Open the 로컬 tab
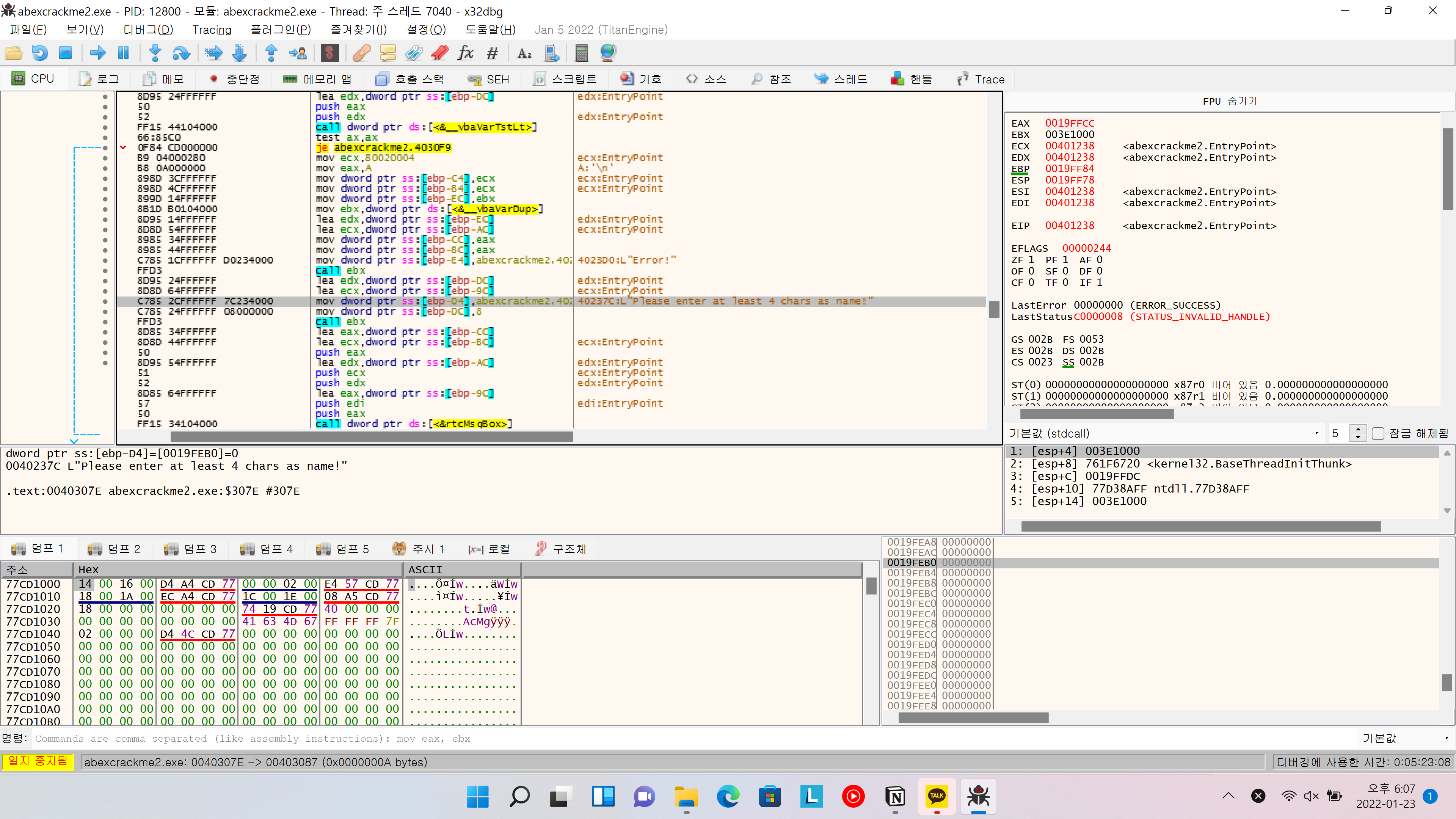 pyautogui.click(x=489, y=549)
